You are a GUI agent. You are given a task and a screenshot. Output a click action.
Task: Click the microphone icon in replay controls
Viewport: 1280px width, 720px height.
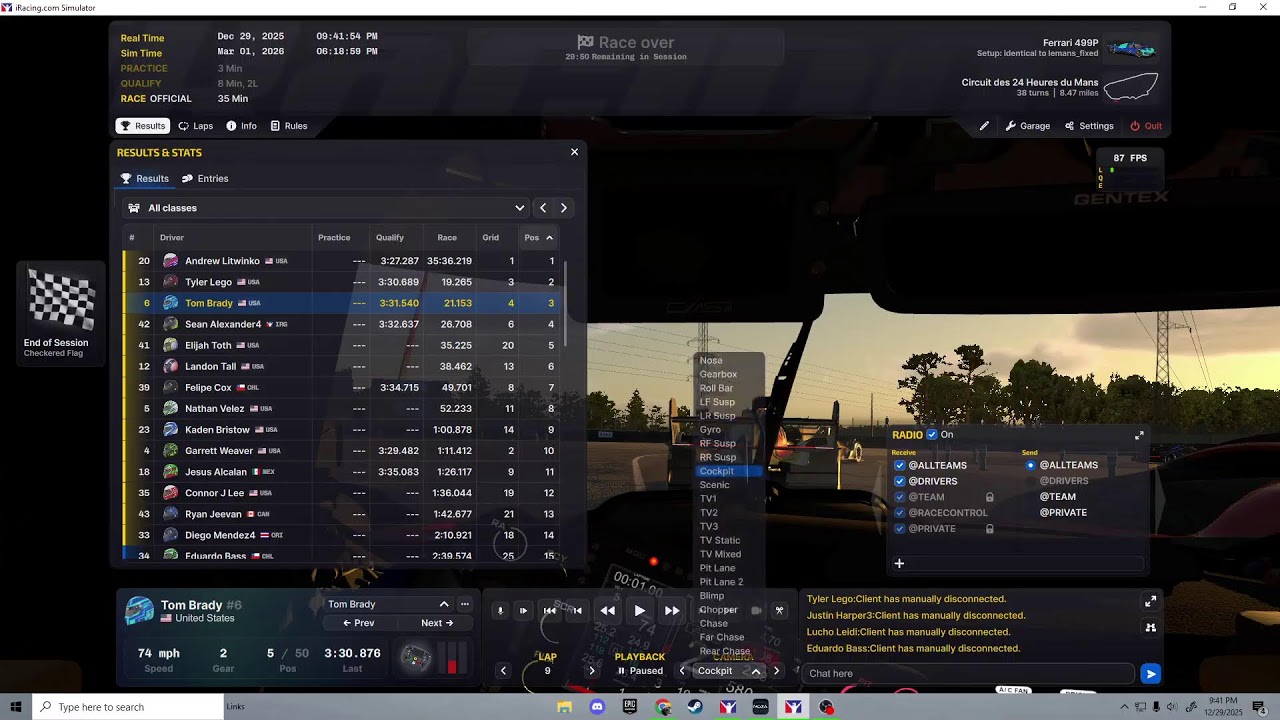[x=501, y=610]
